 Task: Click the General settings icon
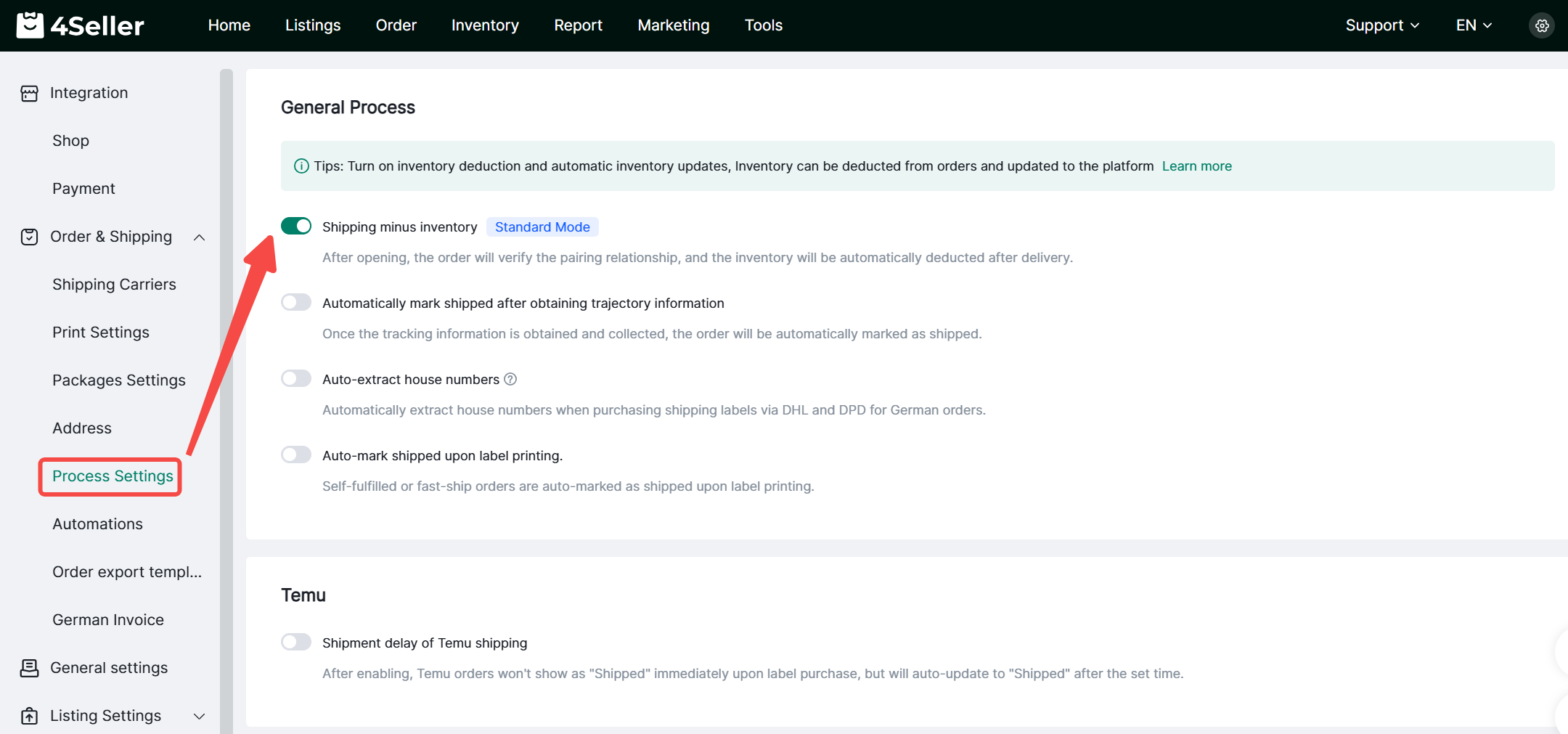point(29,668)
